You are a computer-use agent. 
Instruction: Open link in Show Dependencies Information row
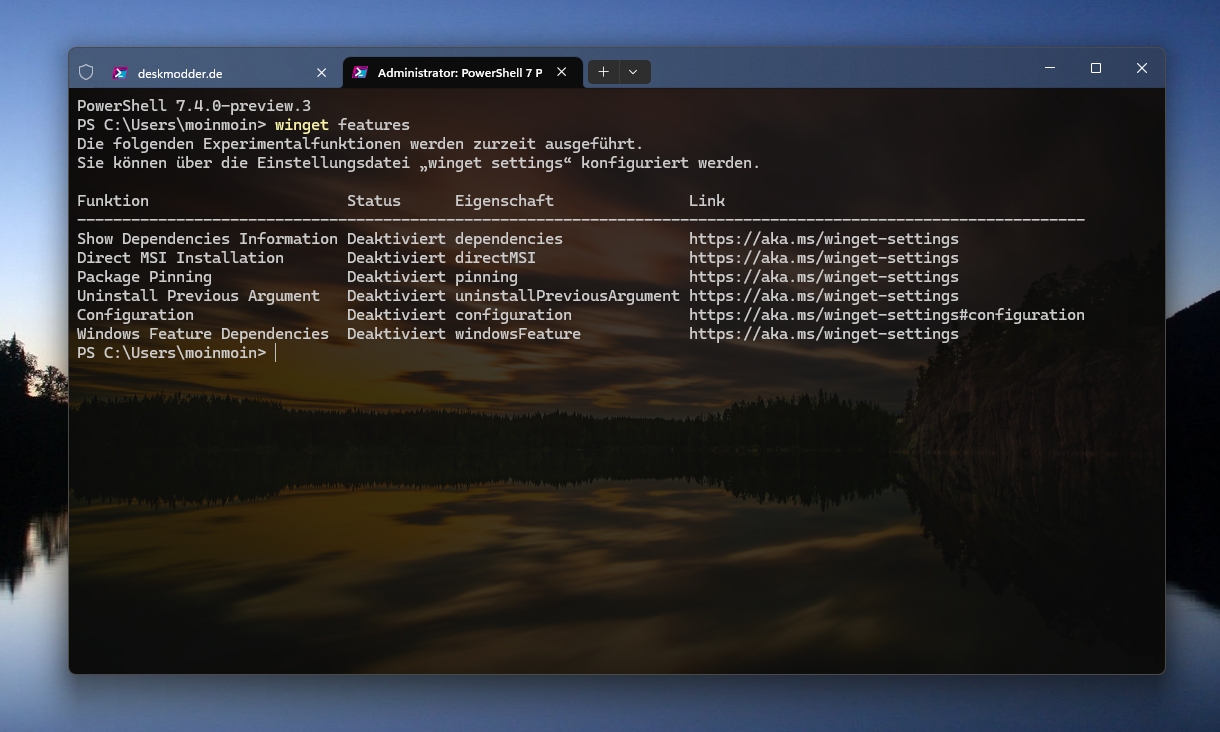pos(824,239)
